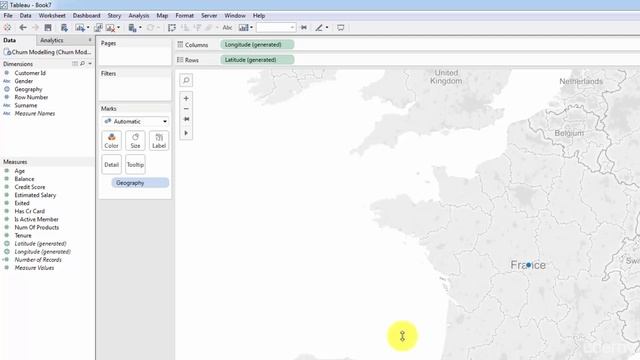Select the Customer Id dimension
640x360 pixels.
click(x=30, y=73)
